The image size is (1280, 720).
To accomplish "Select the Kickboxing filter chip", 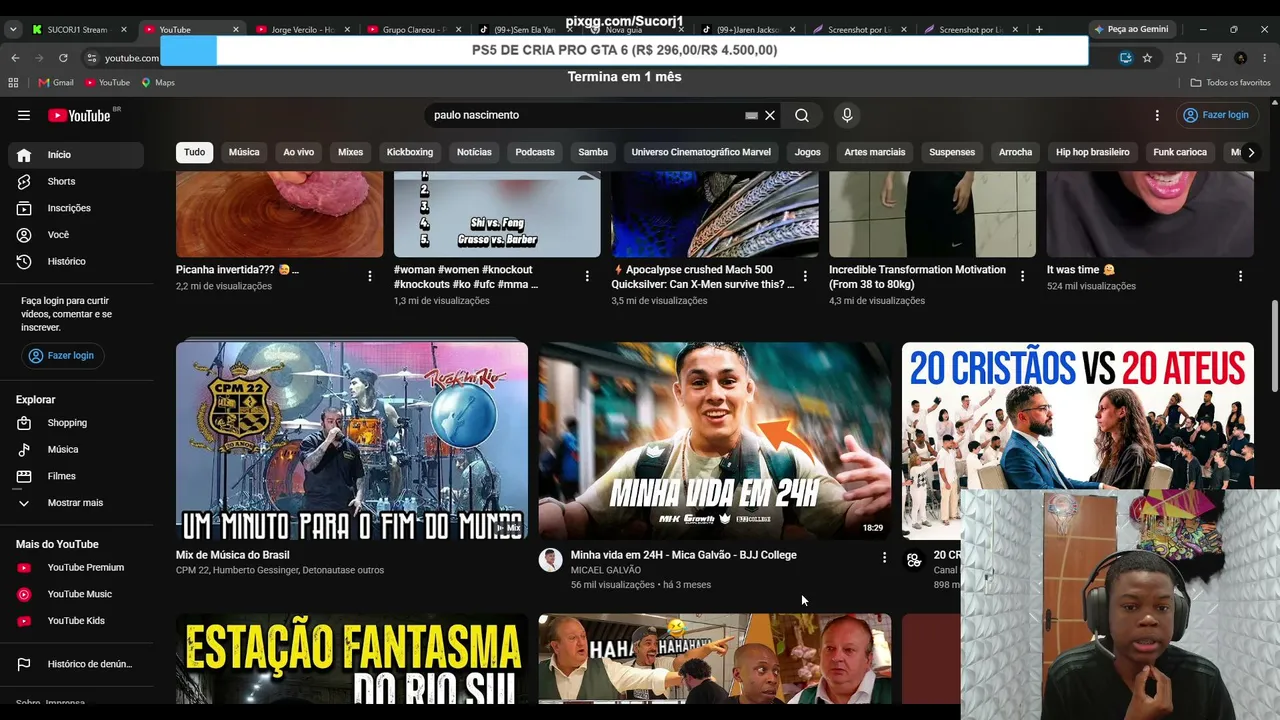I will tap(410, 152).
